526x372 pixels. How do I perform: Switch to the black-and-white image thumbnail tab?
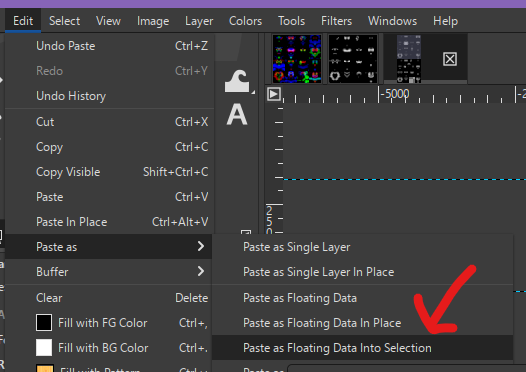pos(353,59)
